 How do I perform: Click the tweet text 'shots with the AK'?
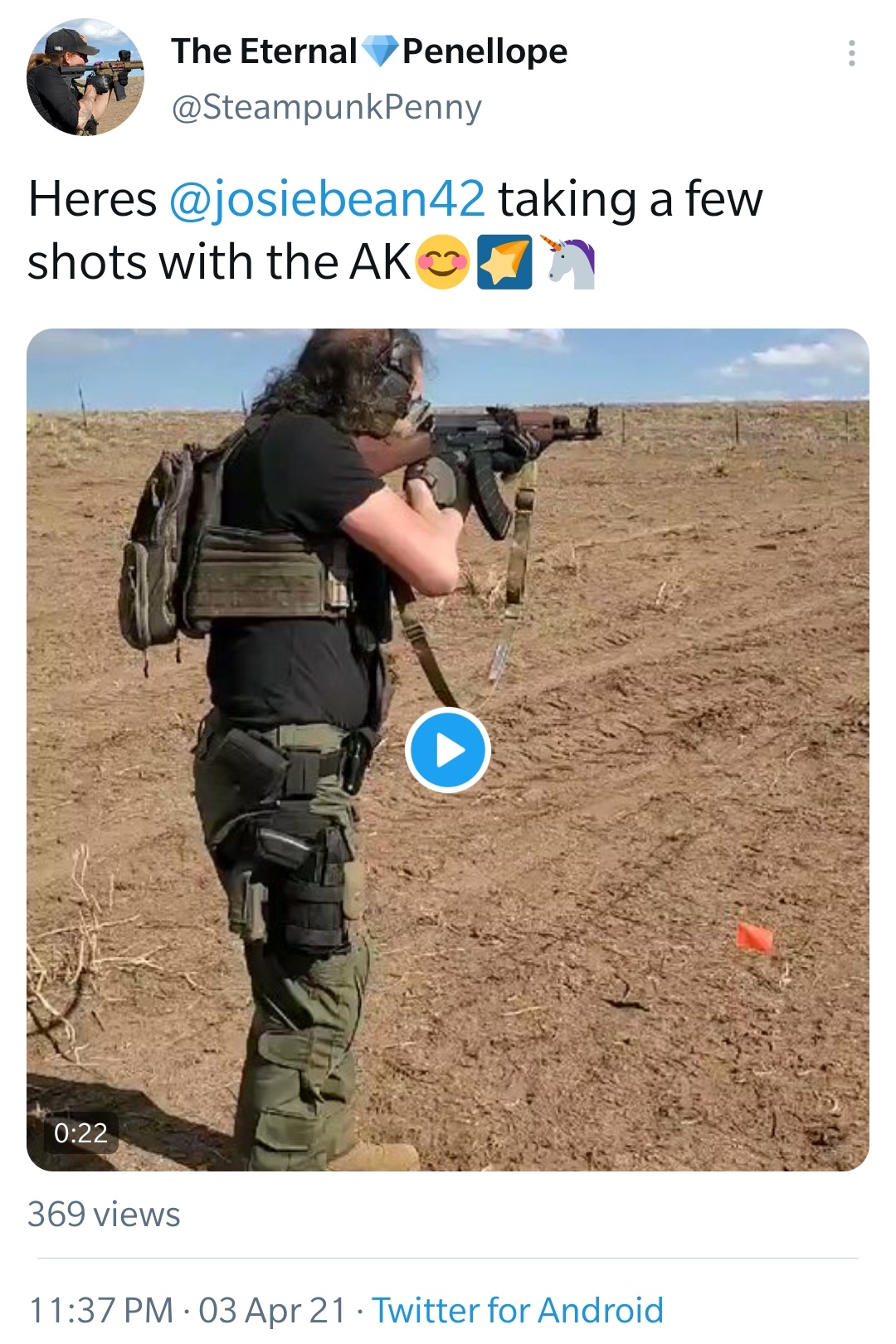219,262
